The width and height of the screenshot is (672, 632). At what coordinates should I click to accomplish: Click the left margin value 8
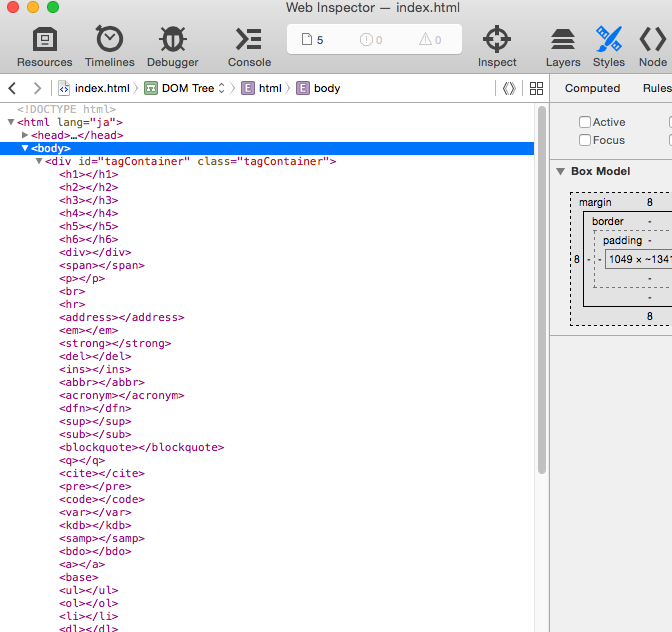577,259
